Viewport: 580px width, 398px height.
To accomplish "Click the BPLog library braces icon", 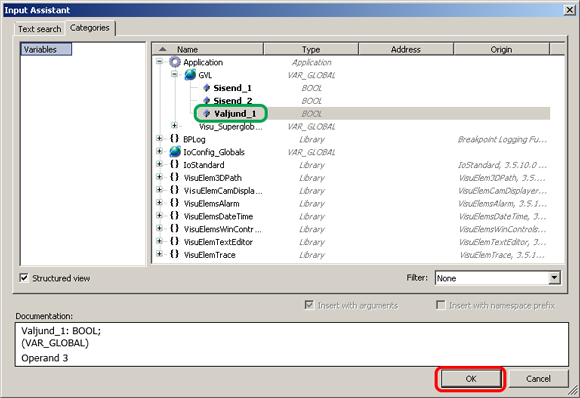I will (x=174, y=139).
